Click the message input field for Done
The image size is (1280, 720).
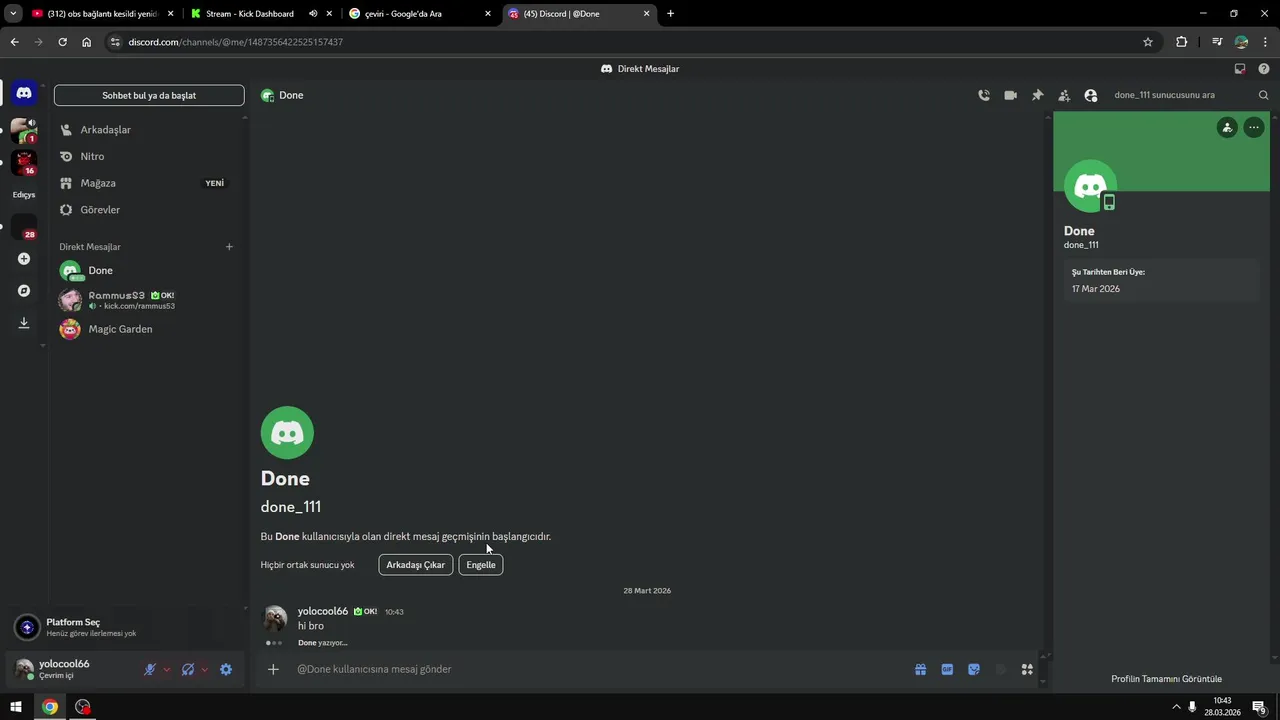click(x=600, y=669)
